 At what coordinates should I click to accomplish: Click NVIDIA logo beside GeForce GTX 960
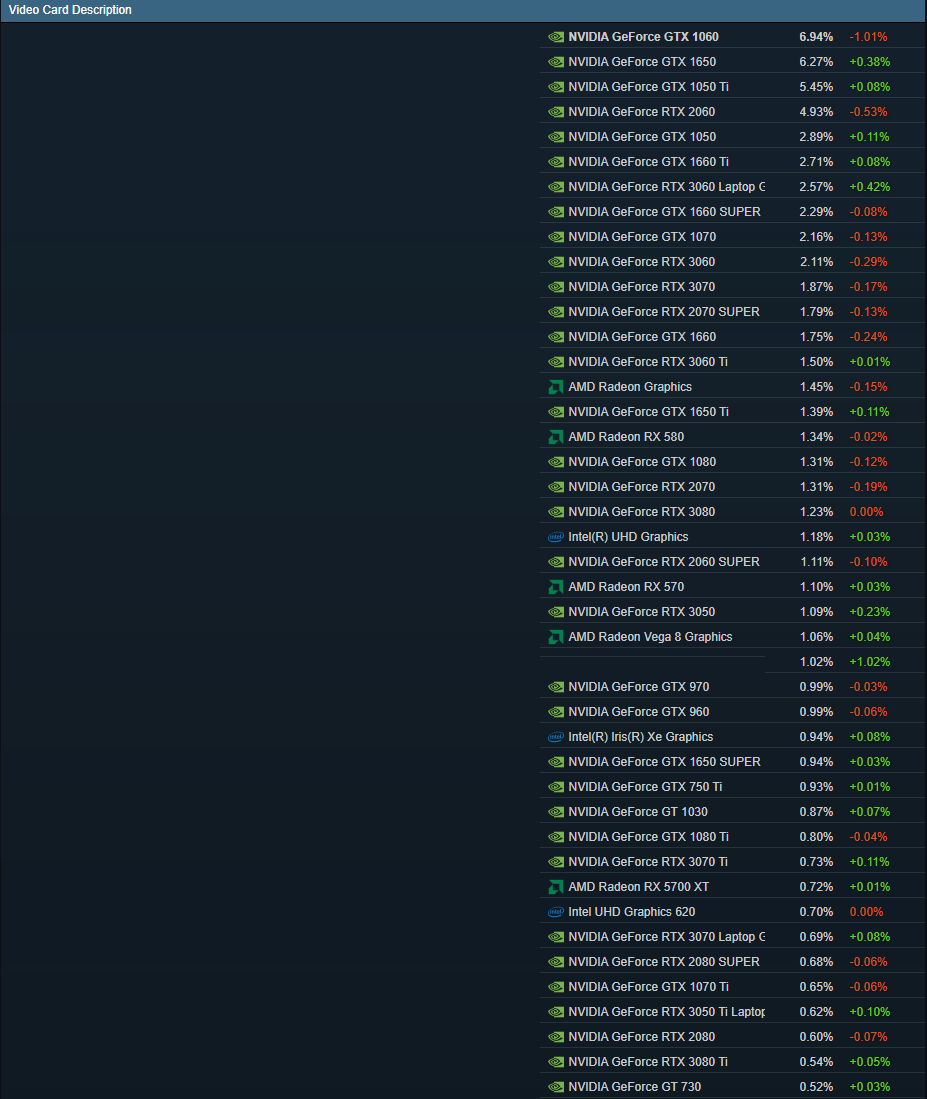(x=556, y=712)
